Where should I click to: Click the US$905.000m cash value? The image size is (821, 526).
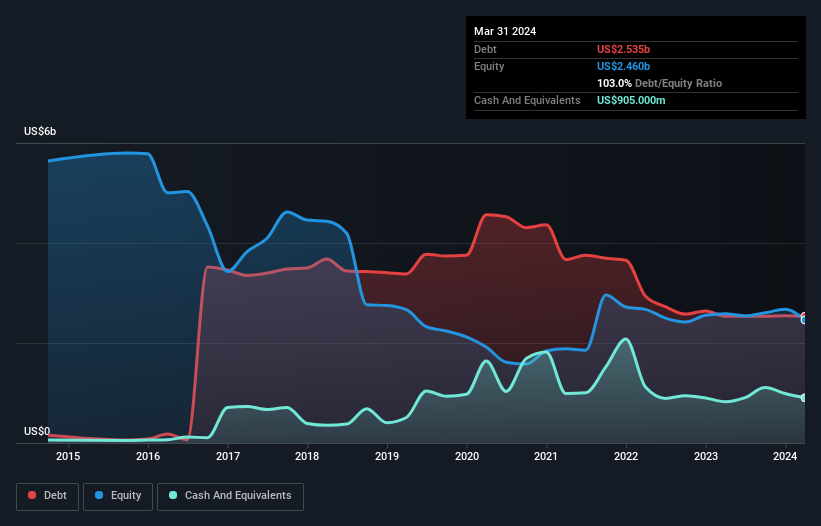(631, 100)
